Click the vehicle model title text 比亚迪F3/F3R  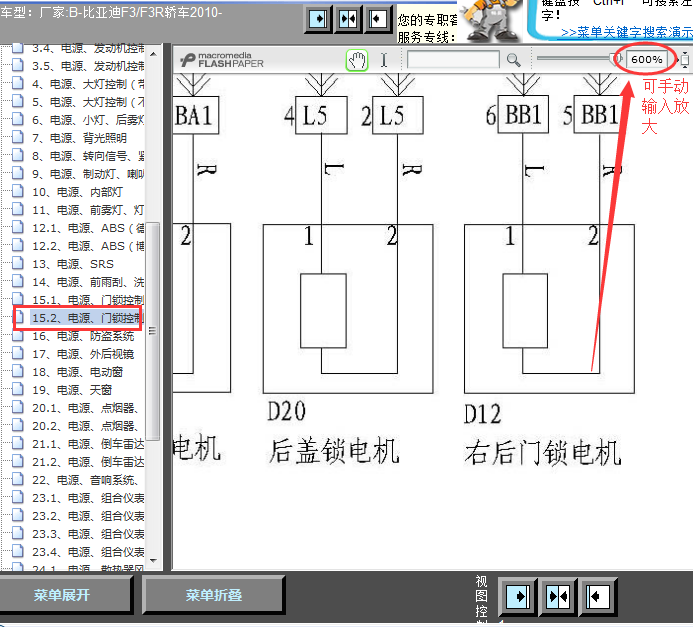[123, 12]
